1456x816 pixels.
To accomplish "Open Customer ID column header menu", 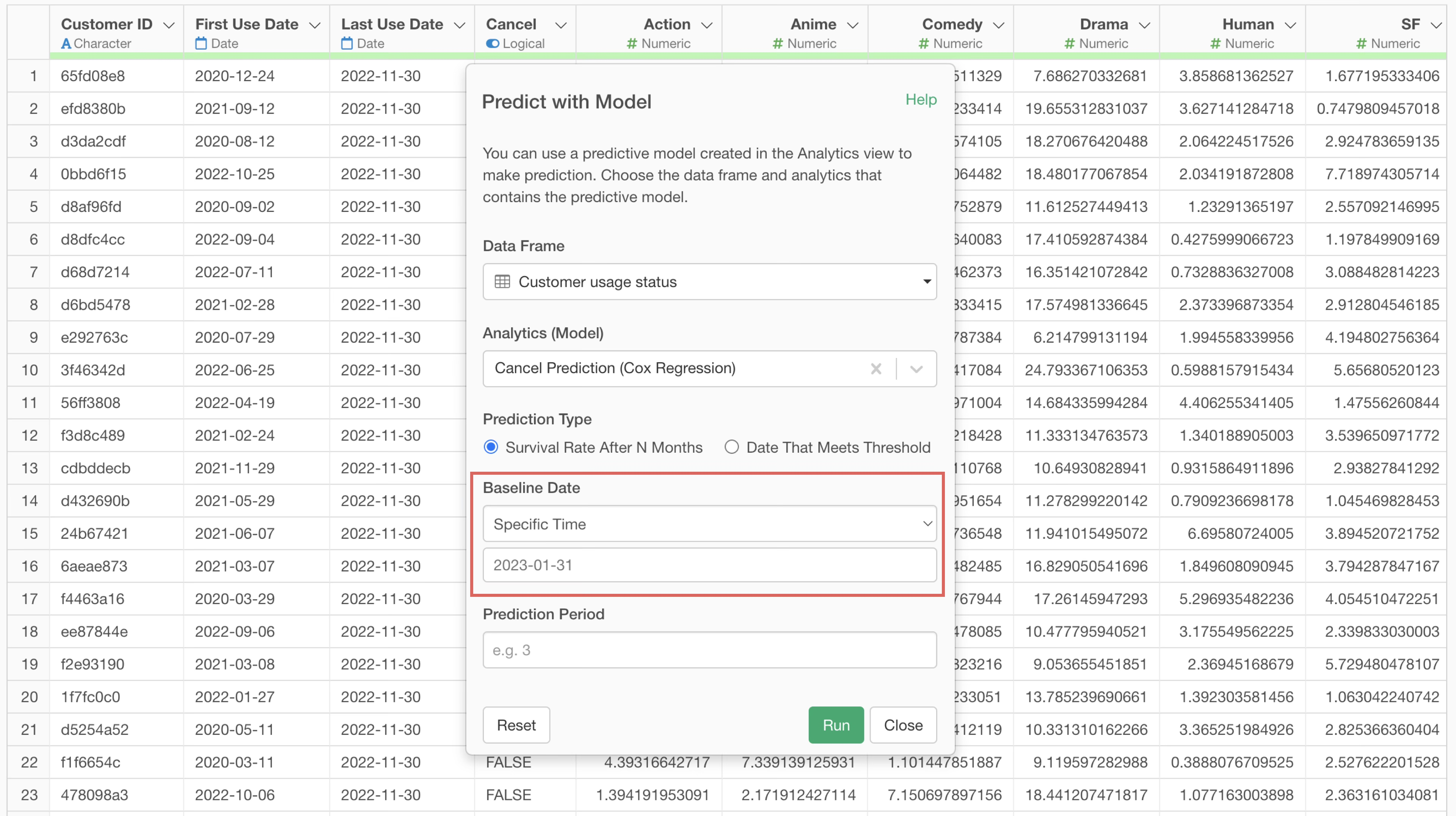I will pyautogui.click(x=168, y=25).
